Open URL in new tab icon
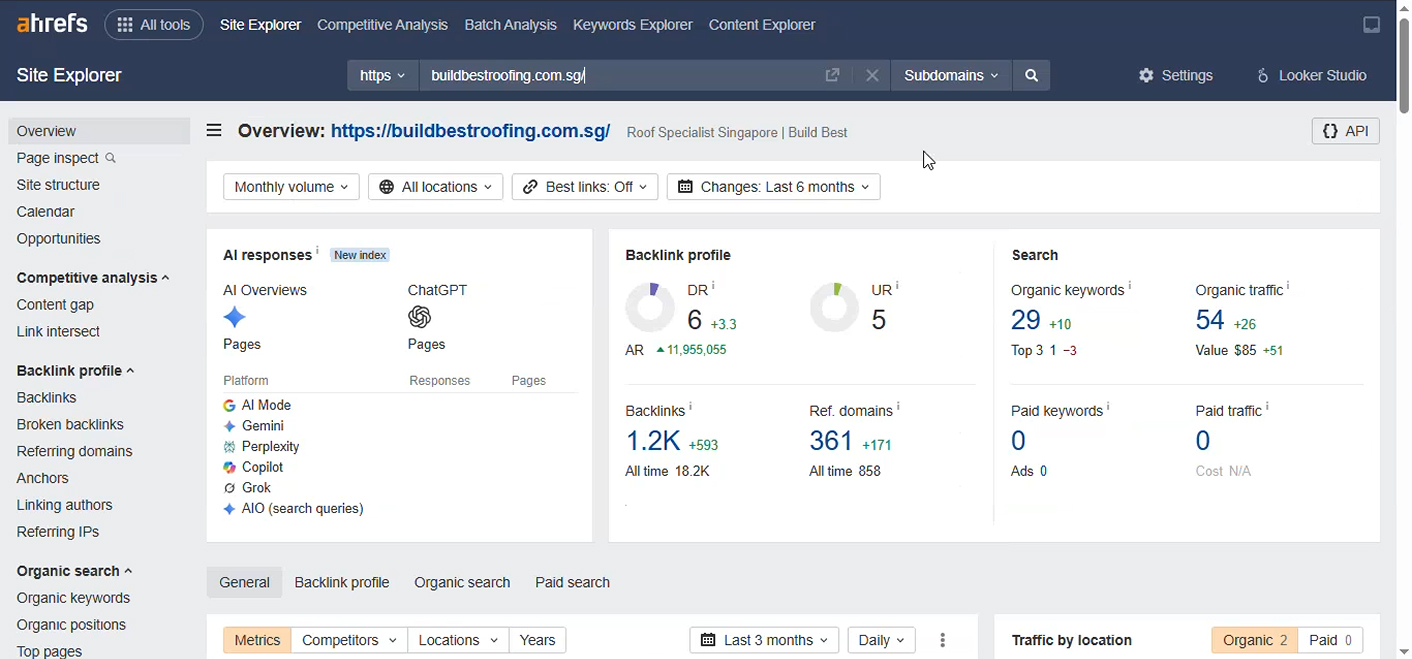 tap(832, 75)
